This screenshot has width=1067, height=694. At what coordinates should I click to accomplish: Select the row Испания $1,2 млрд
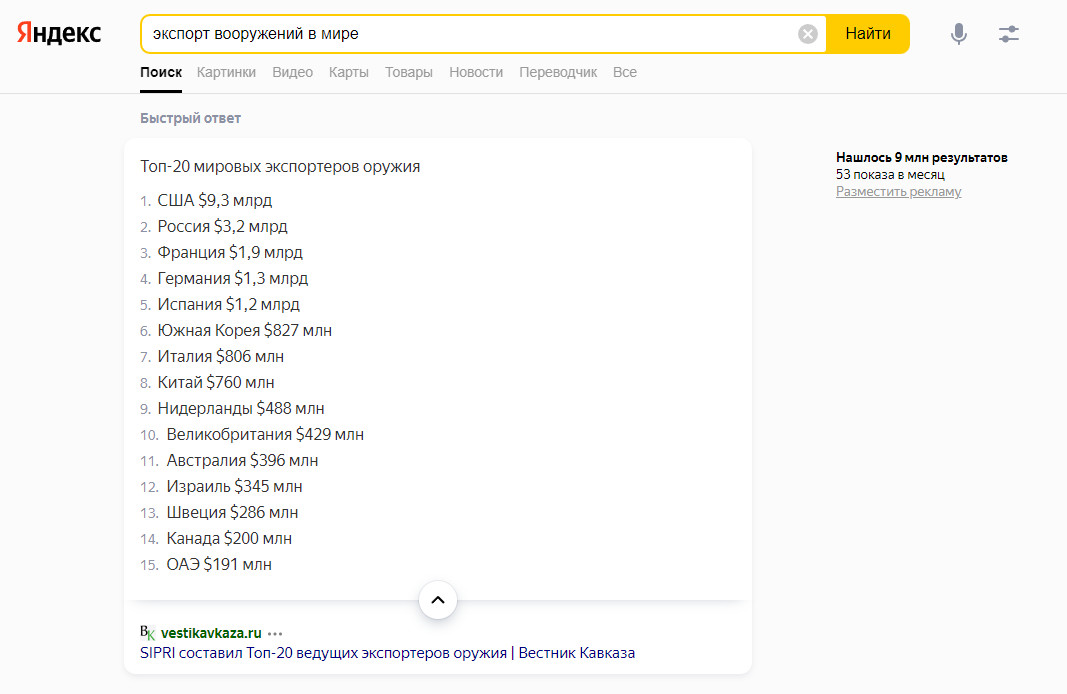click(229, 304)
